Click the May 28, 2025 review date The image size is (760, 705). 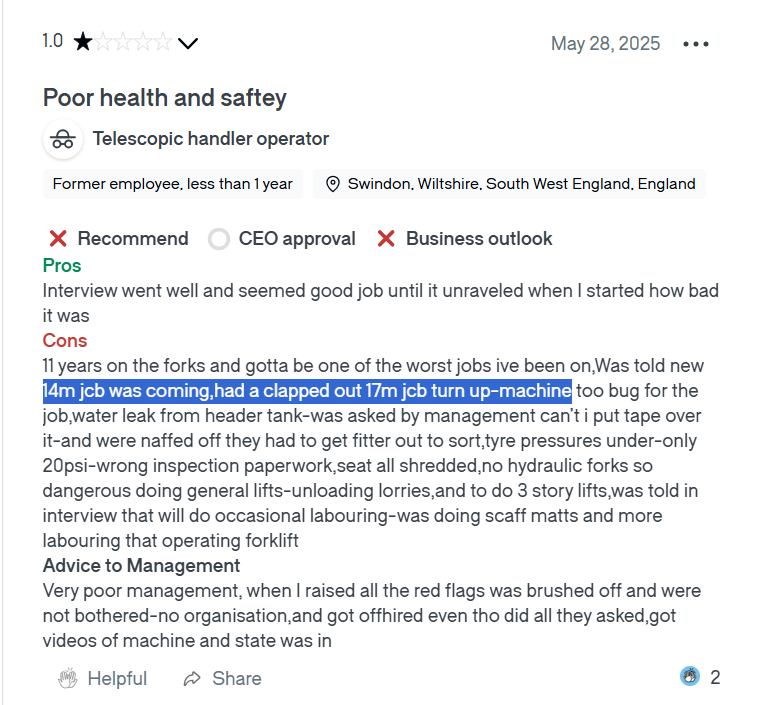[x=605, y=44]
